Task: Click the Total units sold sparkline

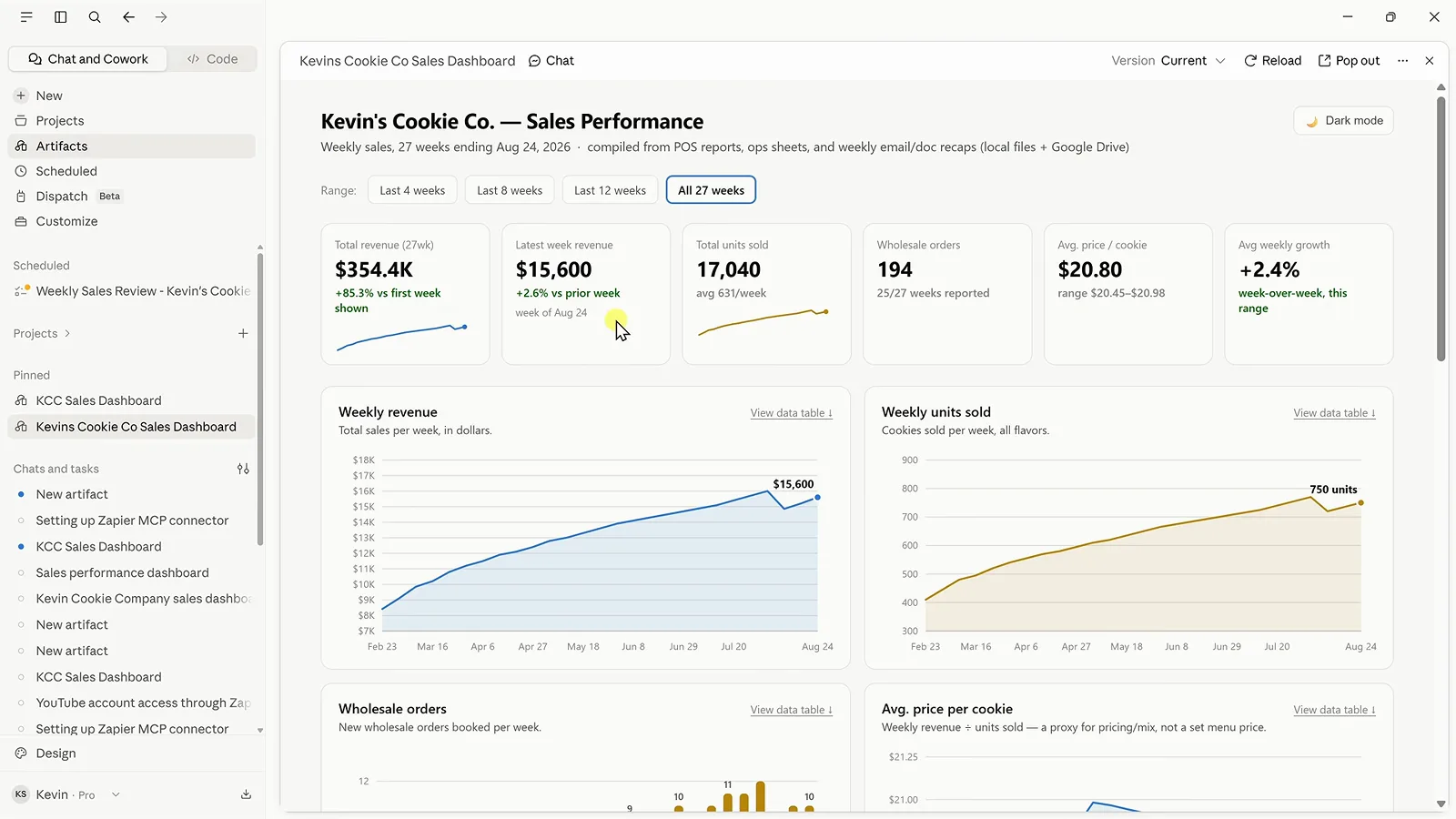Action: tap(763, 322)
